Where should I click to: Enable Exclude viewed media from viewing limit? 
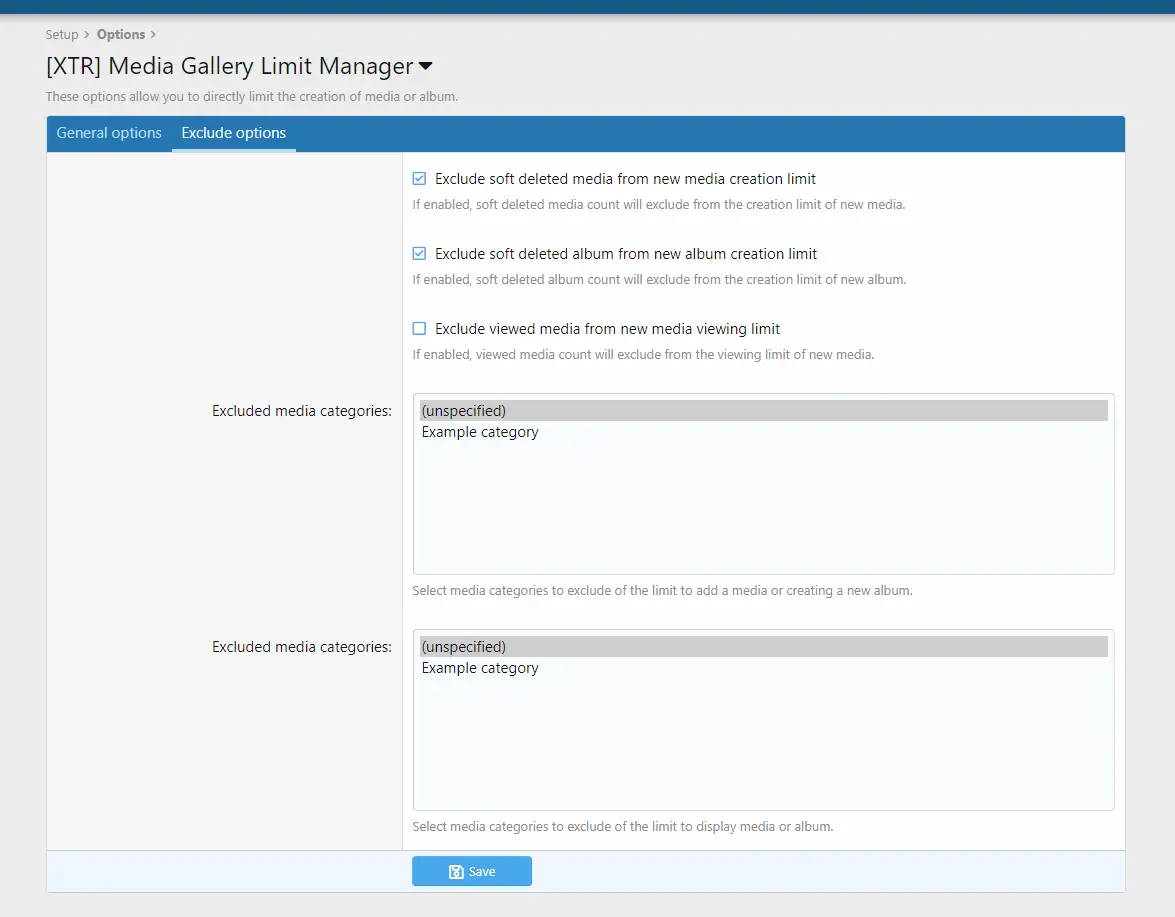[420, 328]
